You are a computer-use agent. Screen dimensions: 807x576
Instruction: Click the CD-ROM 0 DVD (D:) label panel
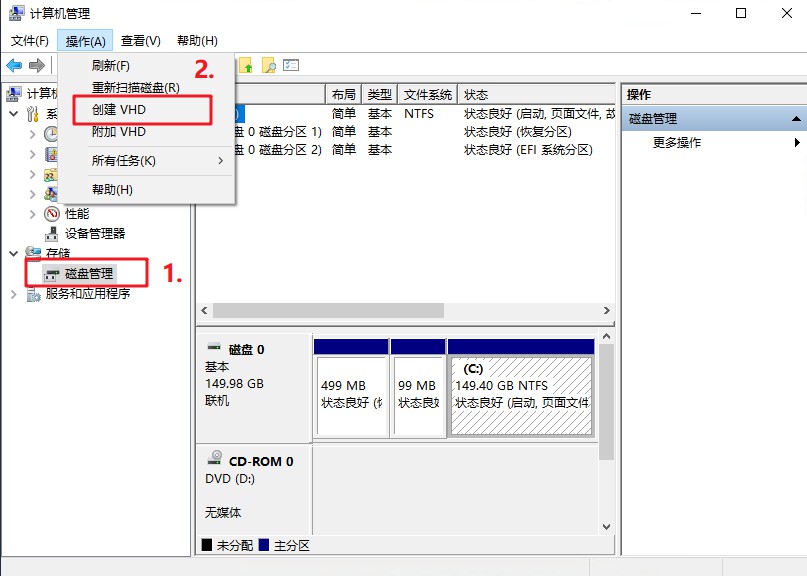click(254, 490)
